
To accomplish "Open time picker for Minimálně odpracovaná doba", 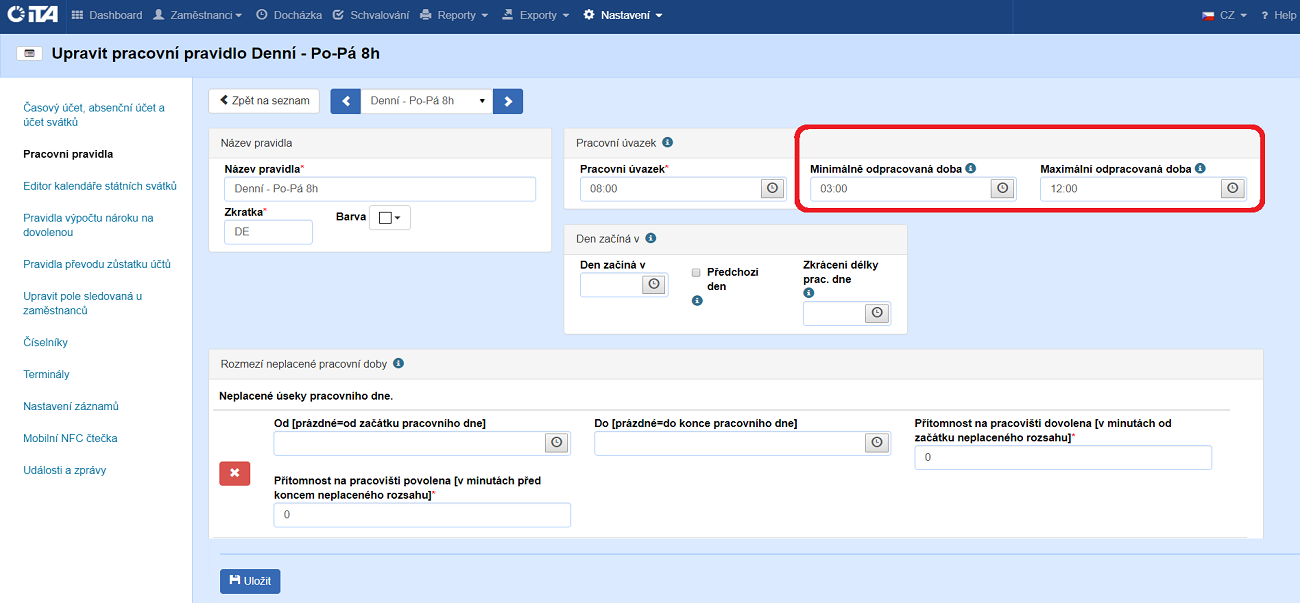I will 1002,188.
